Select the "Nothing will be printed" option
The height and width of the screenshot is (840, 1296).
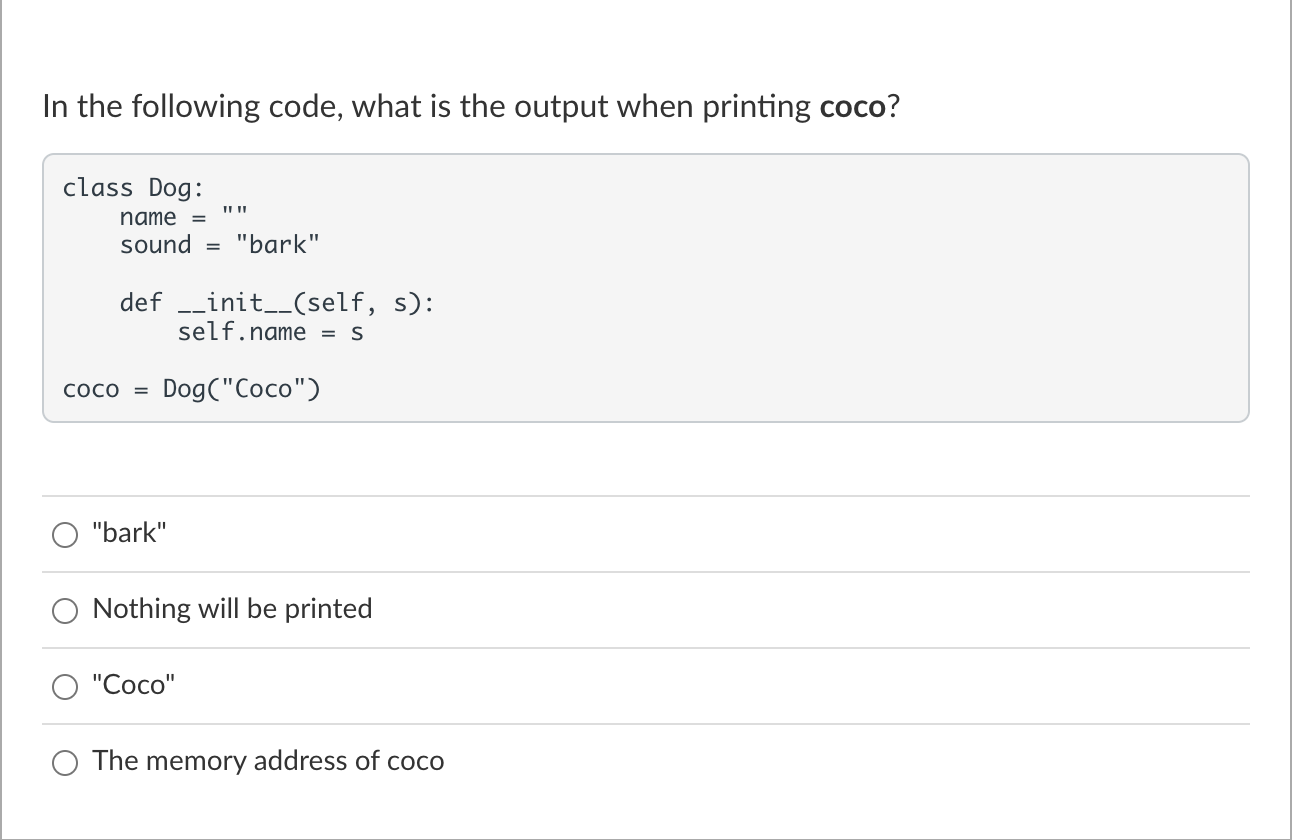(x=64, y=610)
